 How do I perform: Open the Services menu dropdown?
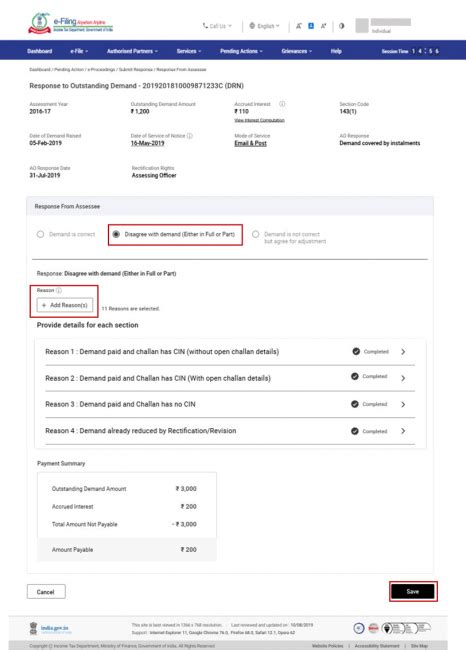point(189,51)
